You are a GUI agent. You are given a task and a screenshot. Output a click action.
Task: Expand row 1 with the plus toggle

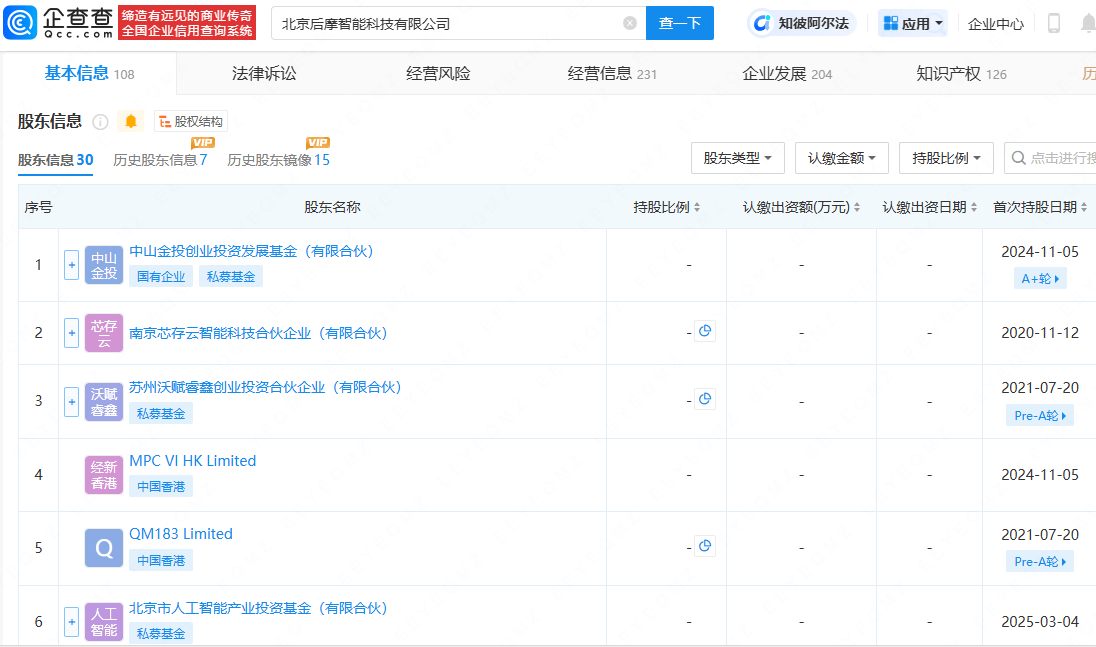(71, 265)
